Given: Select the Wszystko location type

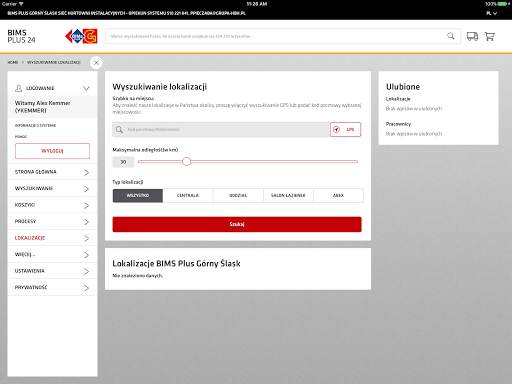Looking at the screenshot, I should coord(138,196).
